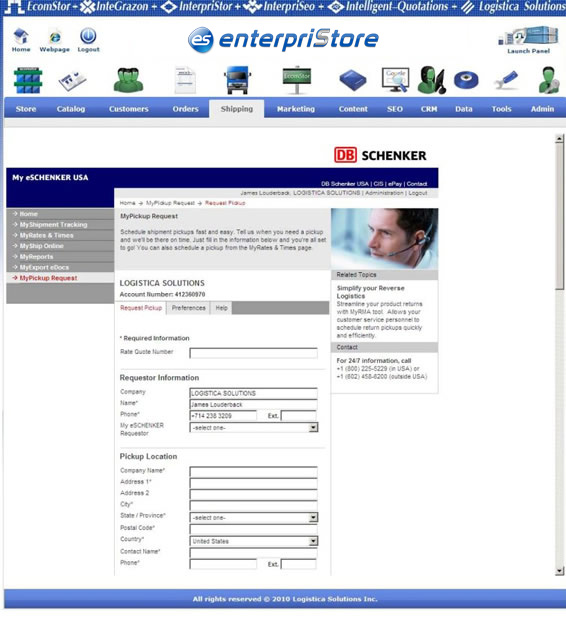Click the CRM headset agent icon
Viewport: 566px width, 620px height.
431,80
